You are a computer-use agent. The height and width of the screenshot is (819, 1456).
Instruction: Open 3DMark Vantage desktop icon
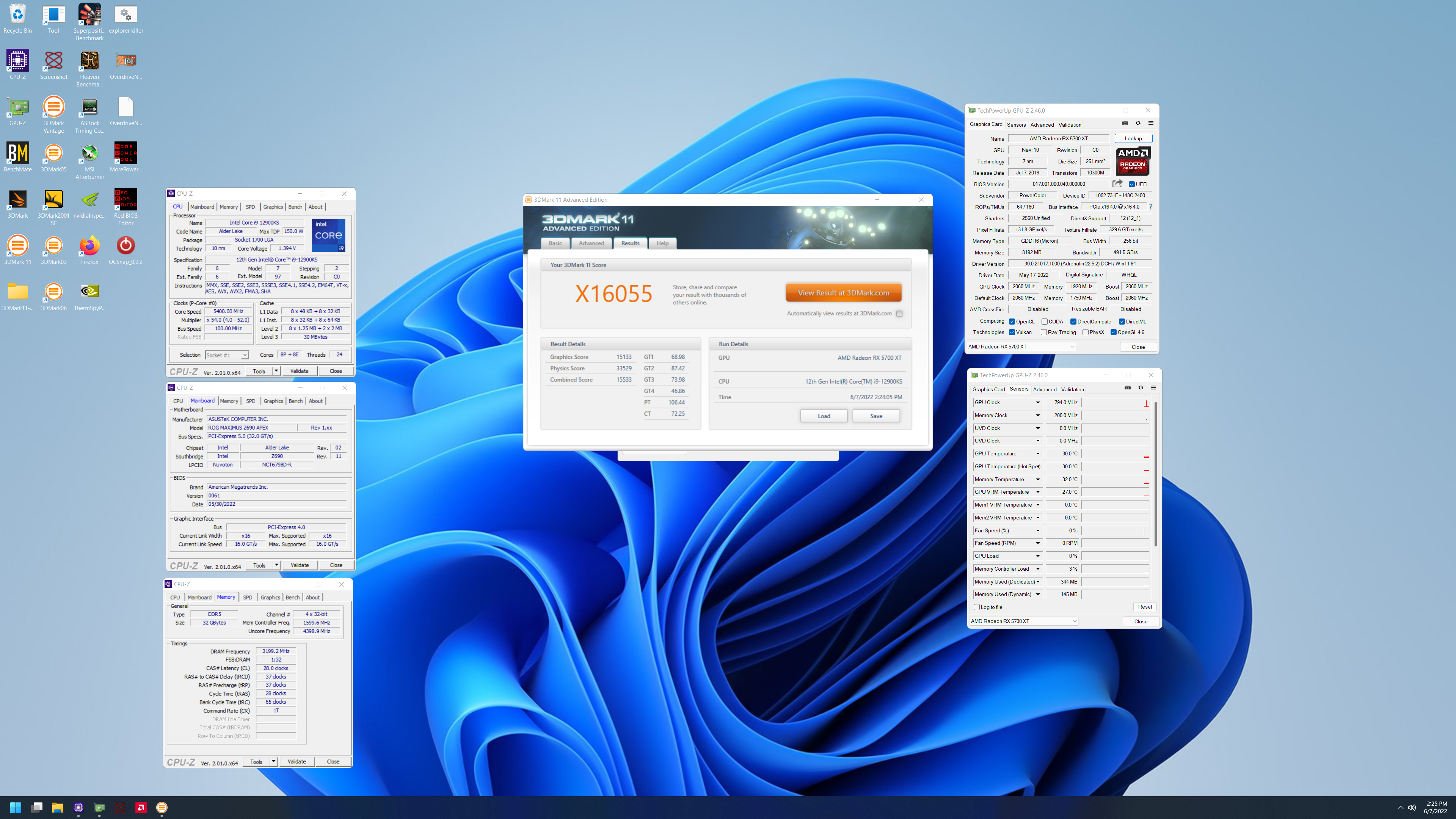pyautogui.click(x=54, y=115)
